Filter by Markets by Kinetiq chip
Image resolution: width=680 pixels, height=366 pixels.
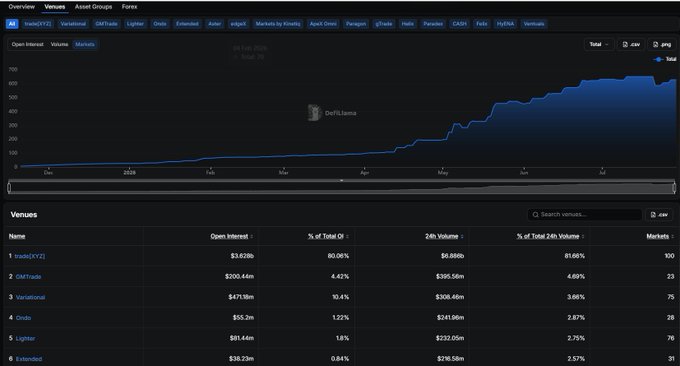[x=278, y=24]
